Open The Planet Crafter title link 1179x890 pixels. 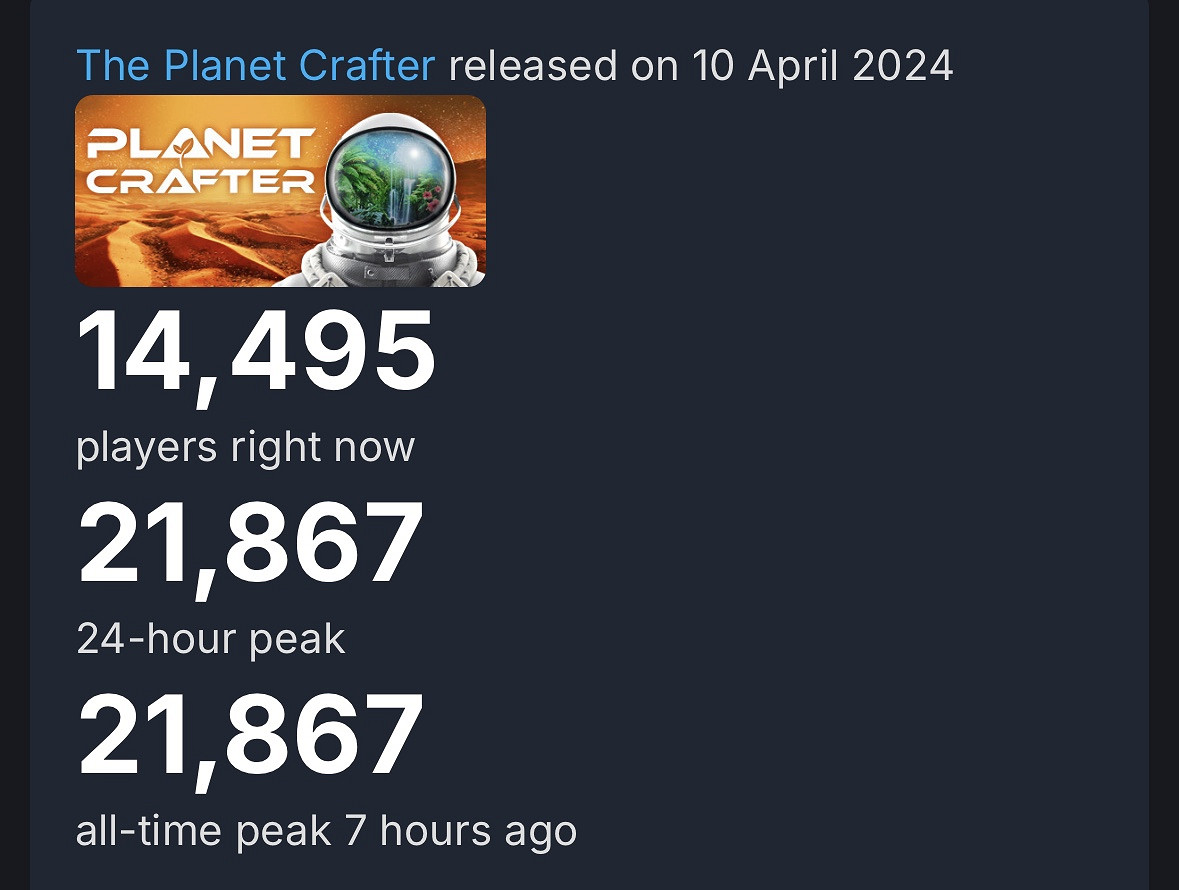pos(255,66)
